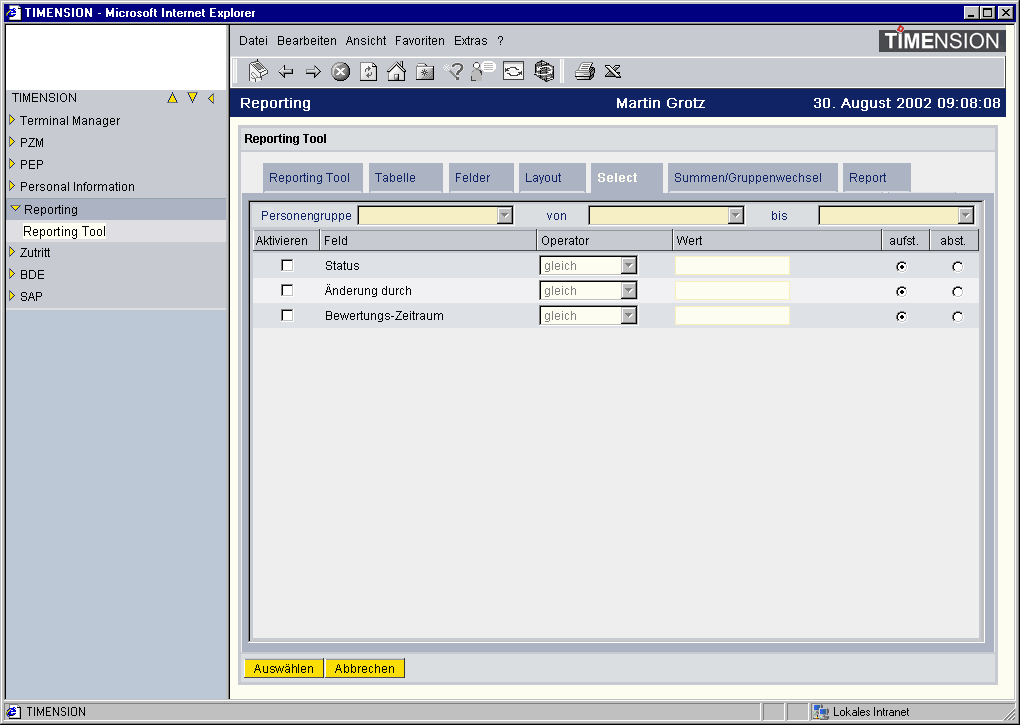Click the back arrow toolbar icon
The height and width of the screenshot is (725, 1020).
click(286, 71)
